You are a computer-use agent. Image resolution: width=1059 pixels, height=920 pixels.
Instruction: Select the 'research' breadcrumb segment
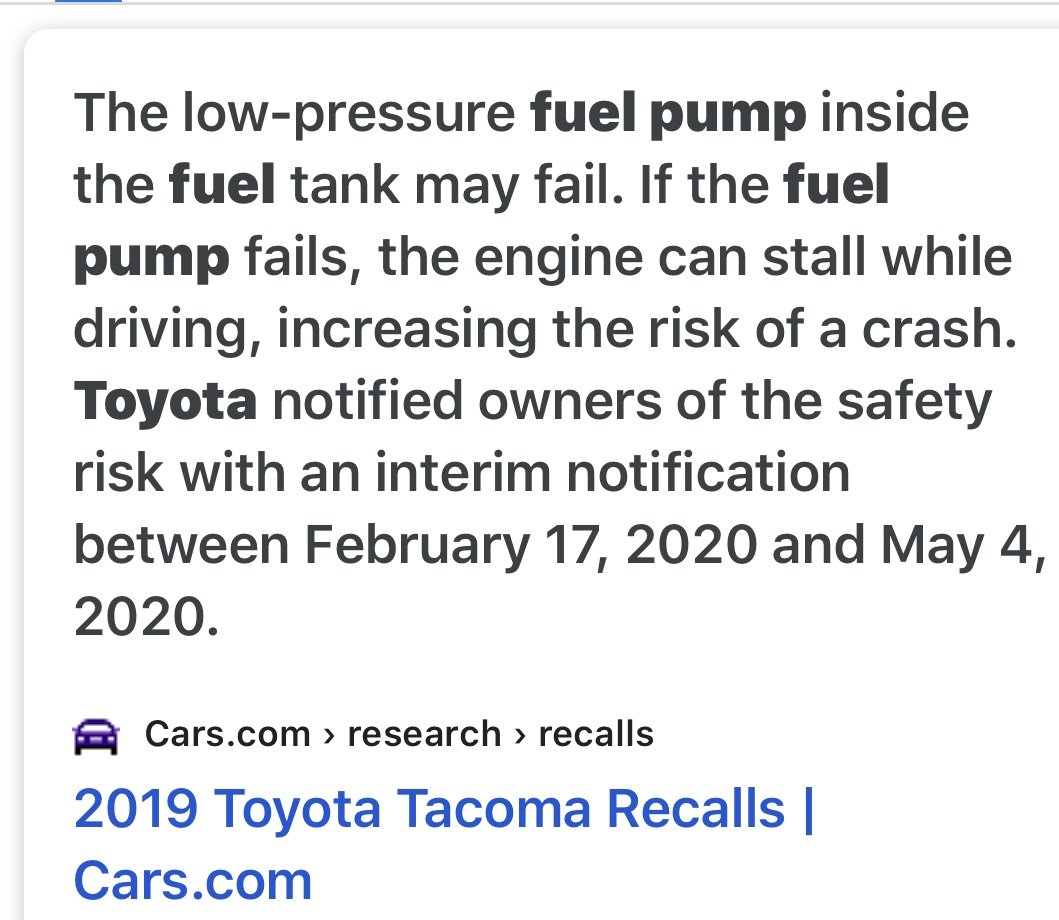coord(424,734)
